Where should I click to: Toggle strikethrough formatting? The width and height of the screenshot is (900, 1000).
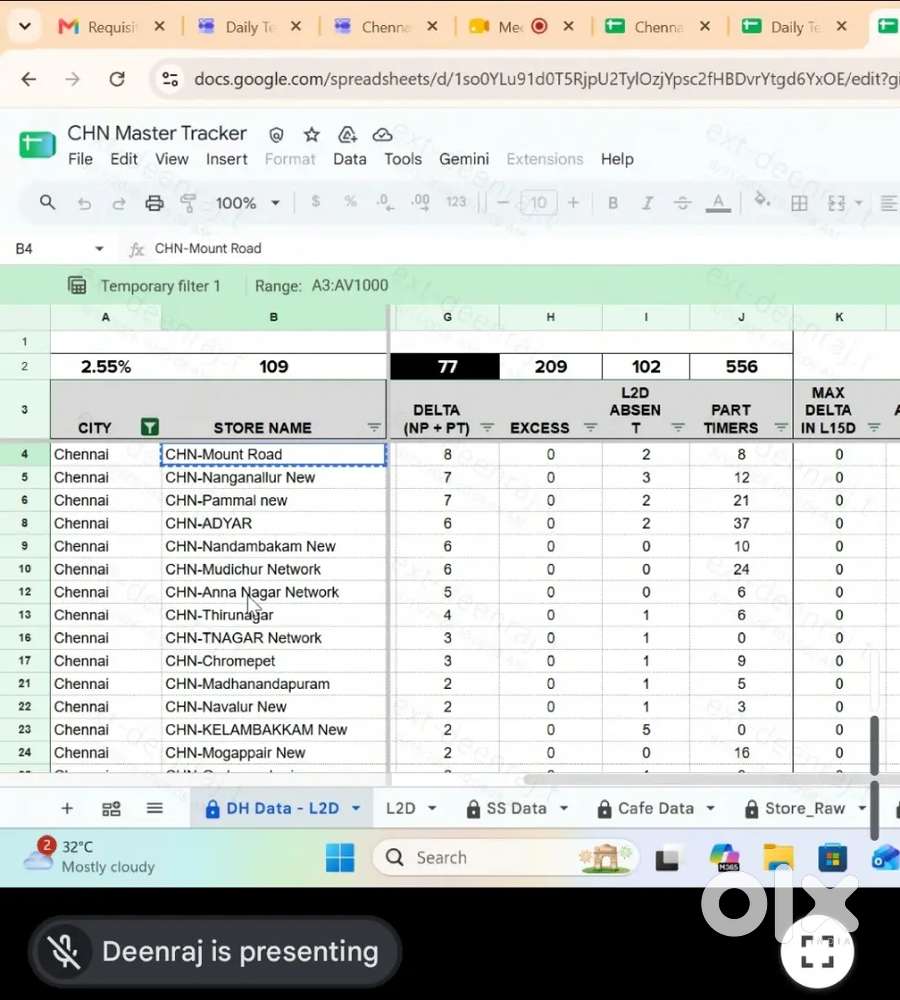click(682, 203)
